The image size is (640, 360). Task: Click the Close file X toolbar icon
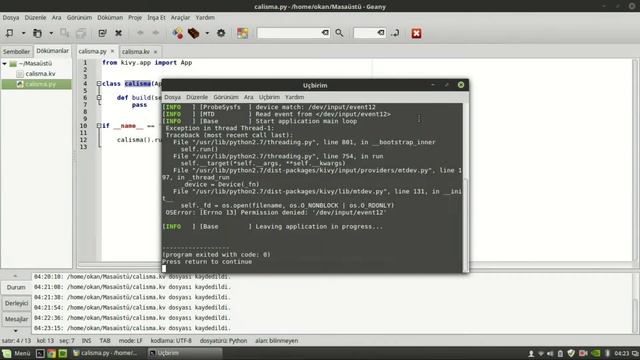tap(118, 33)
